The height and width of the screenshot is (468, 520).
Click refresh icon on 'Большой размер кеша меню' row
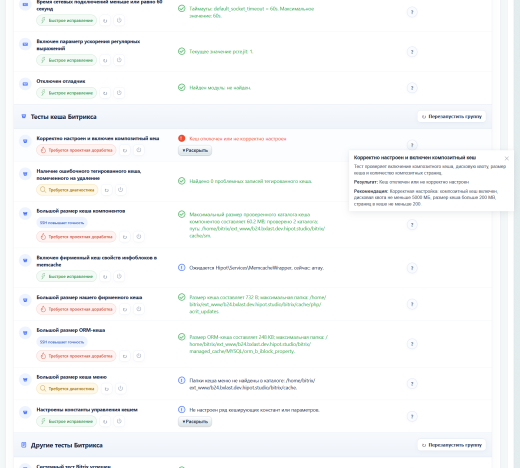107,389
